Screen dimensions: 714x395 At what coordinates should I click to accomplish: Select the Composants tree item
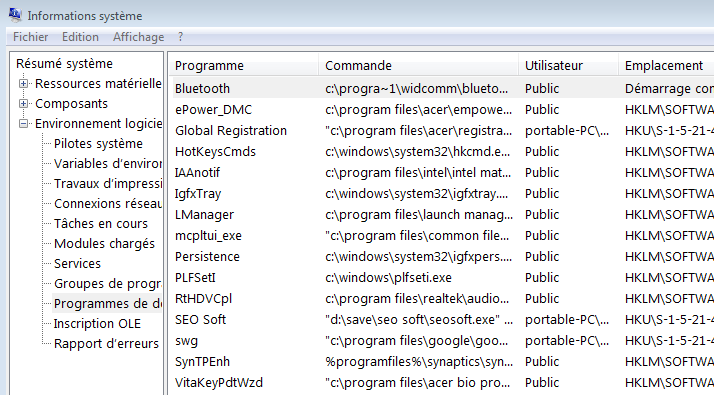click(x=71, y=104)
